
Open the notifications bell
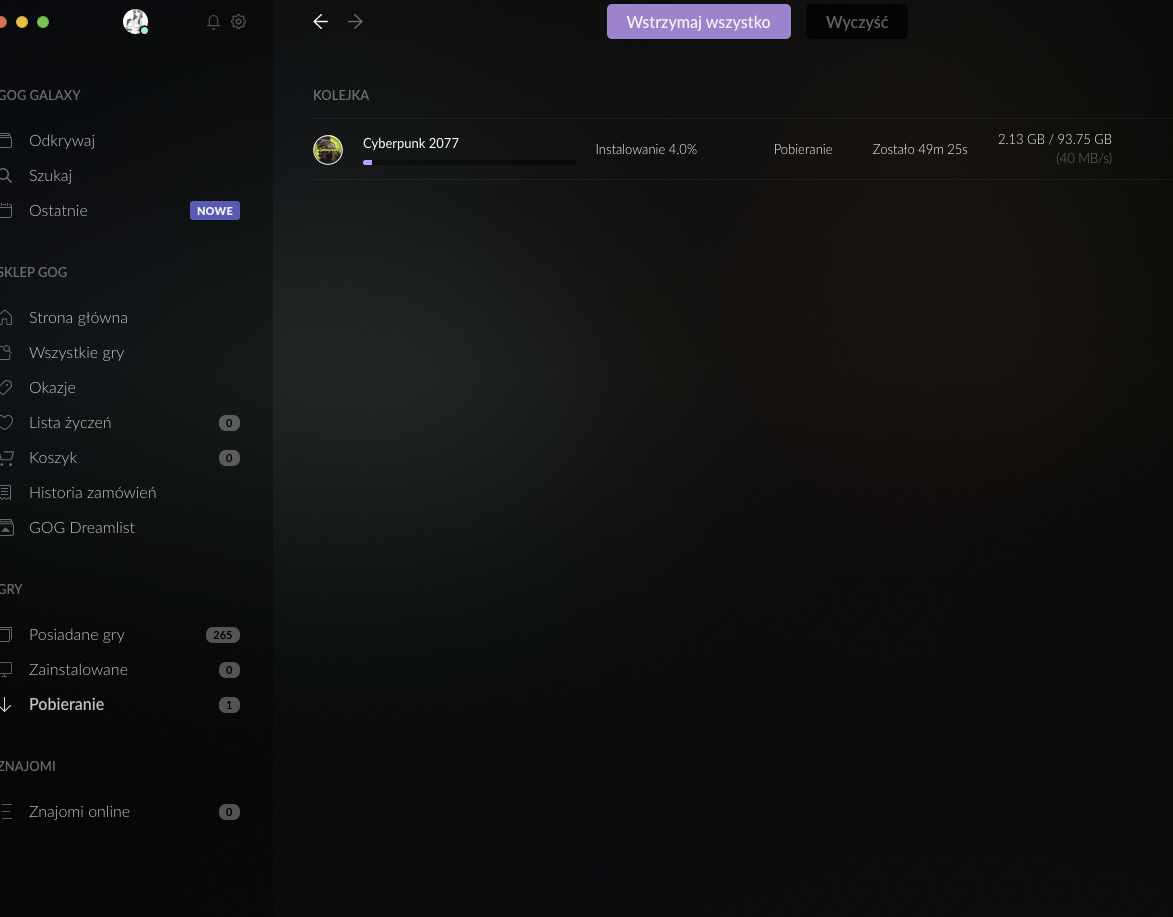tap(213, 22)
